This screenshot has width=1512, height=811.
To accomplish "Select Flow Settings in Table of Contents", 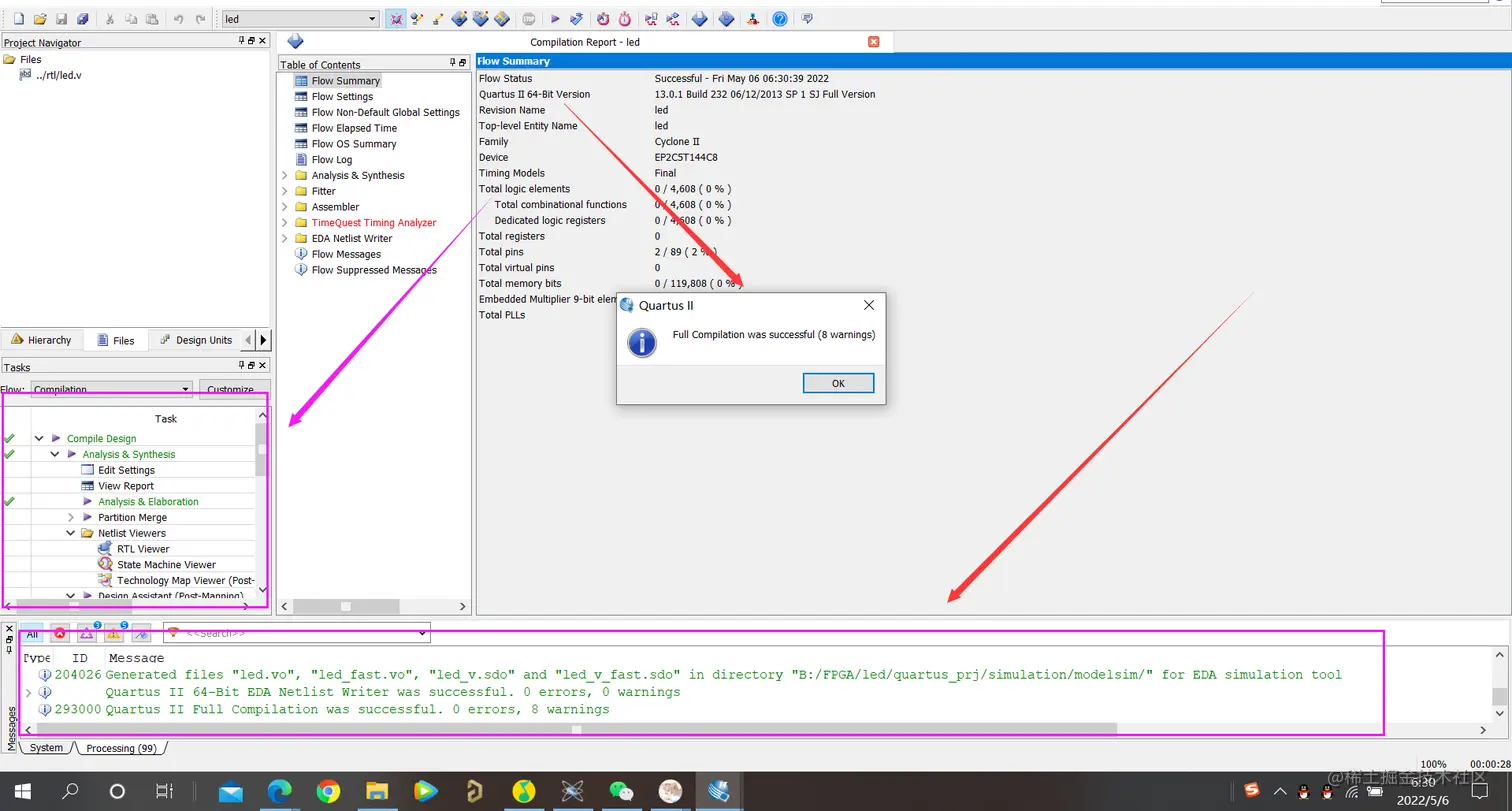I will pyautogui.click(x=342, y=97).
